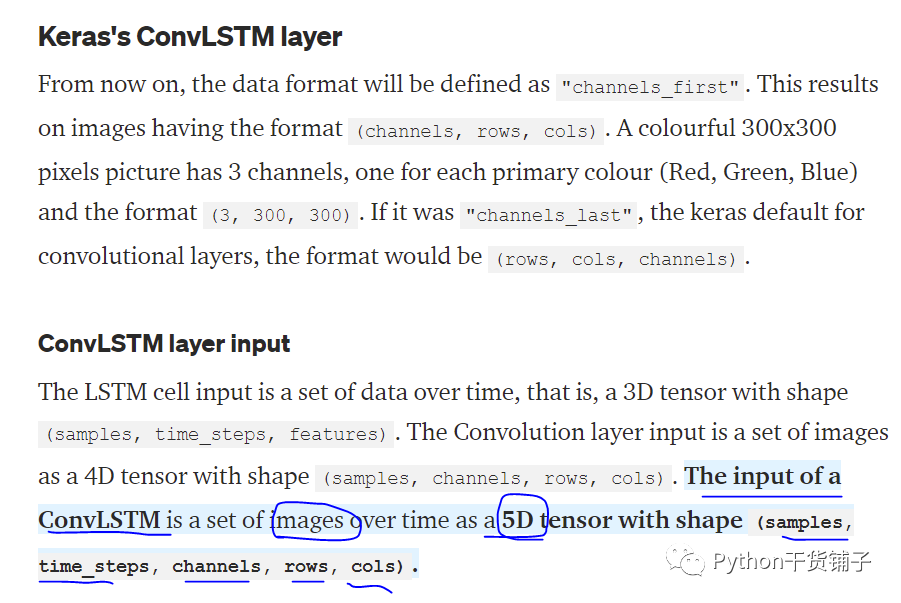
Task: Click the (rows, cols, channels) code text
Action: pos(615,259)
